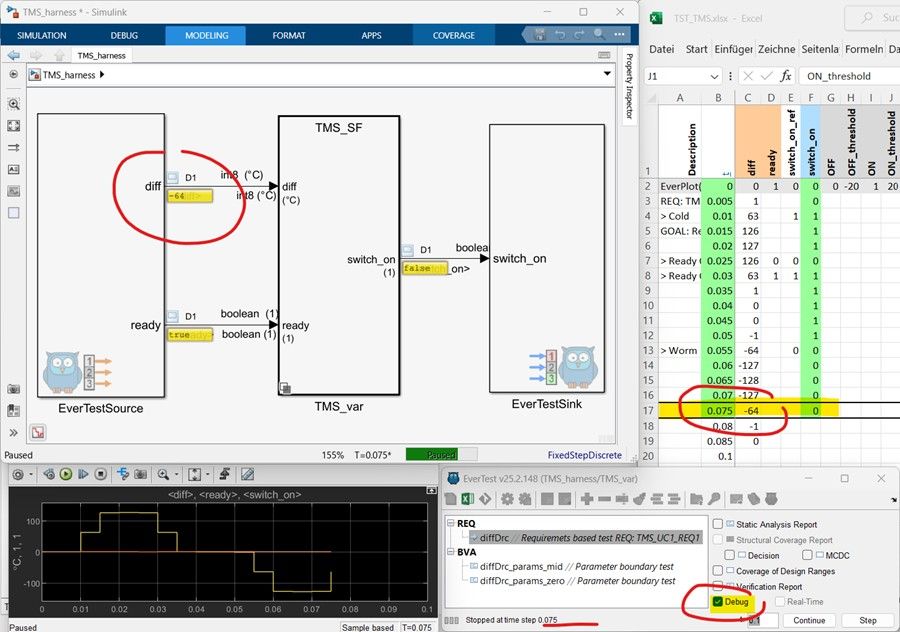Click the Image insert palette icon

click(x=14, y=191)
